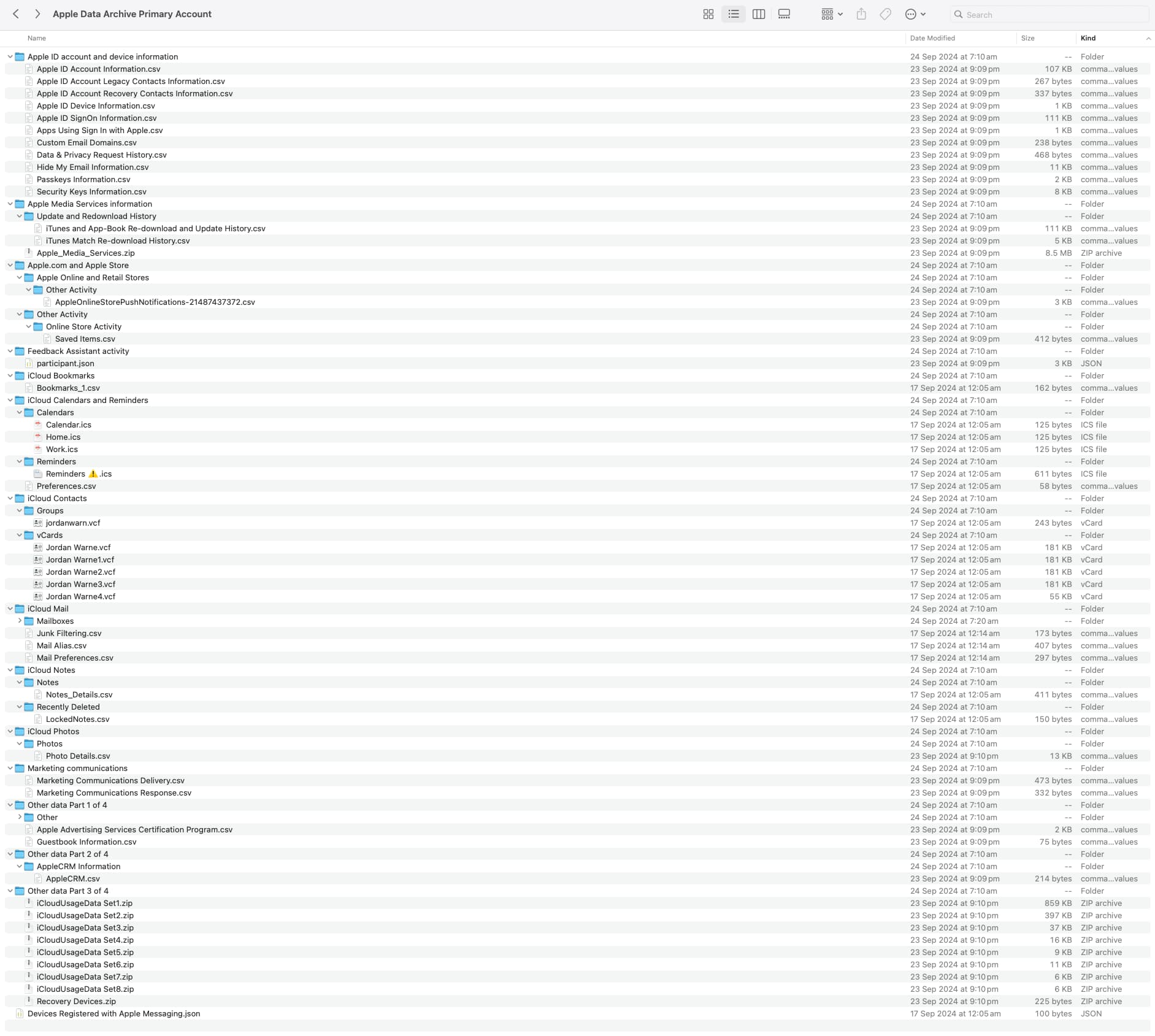Select the Apple ID Account Information.csv icon
Viewport: 1155px width, 1036px height.
[x=29, y=69]
